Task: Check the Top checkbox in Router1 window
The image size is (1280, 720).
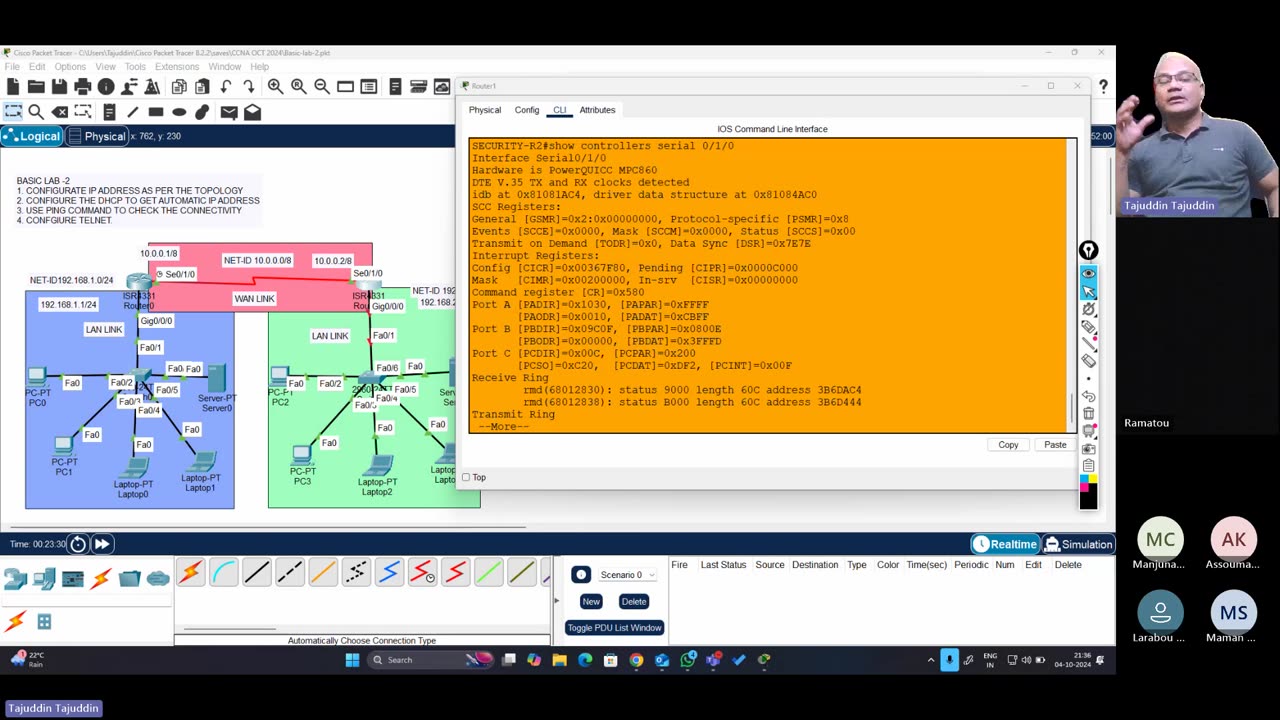Action: point(466,477)
